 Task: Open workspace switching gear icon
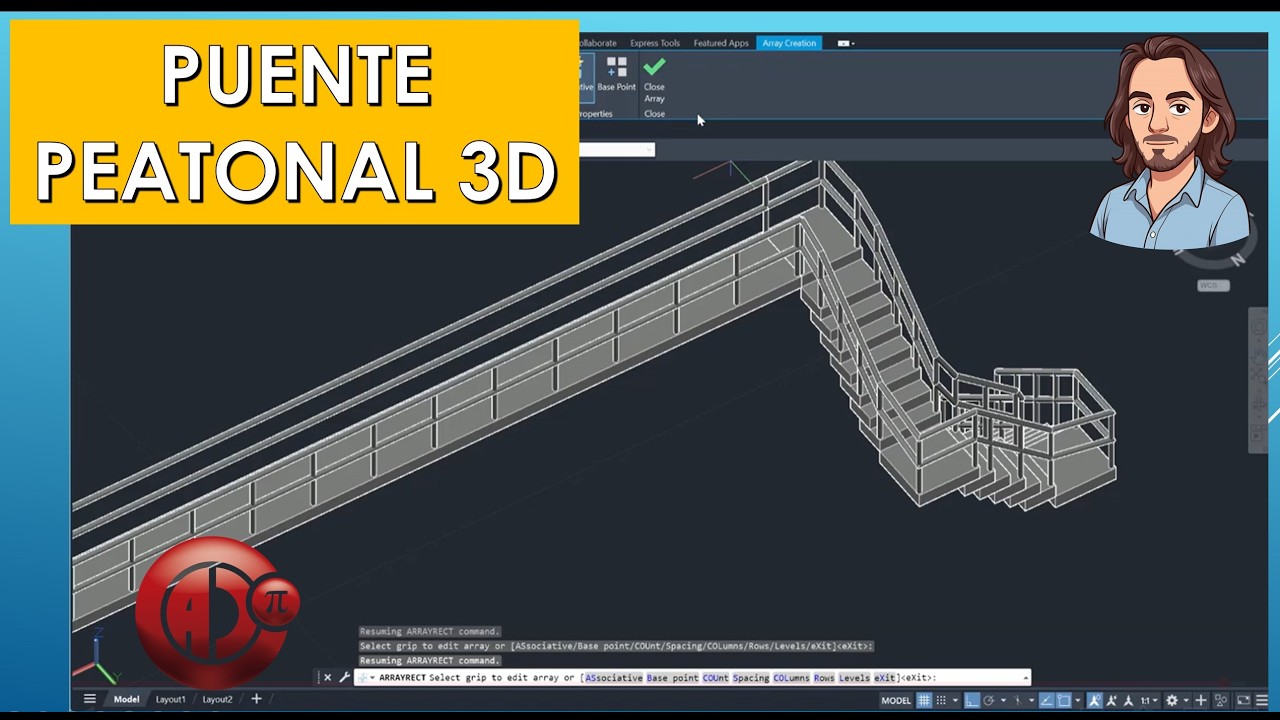click(1172, 700)
